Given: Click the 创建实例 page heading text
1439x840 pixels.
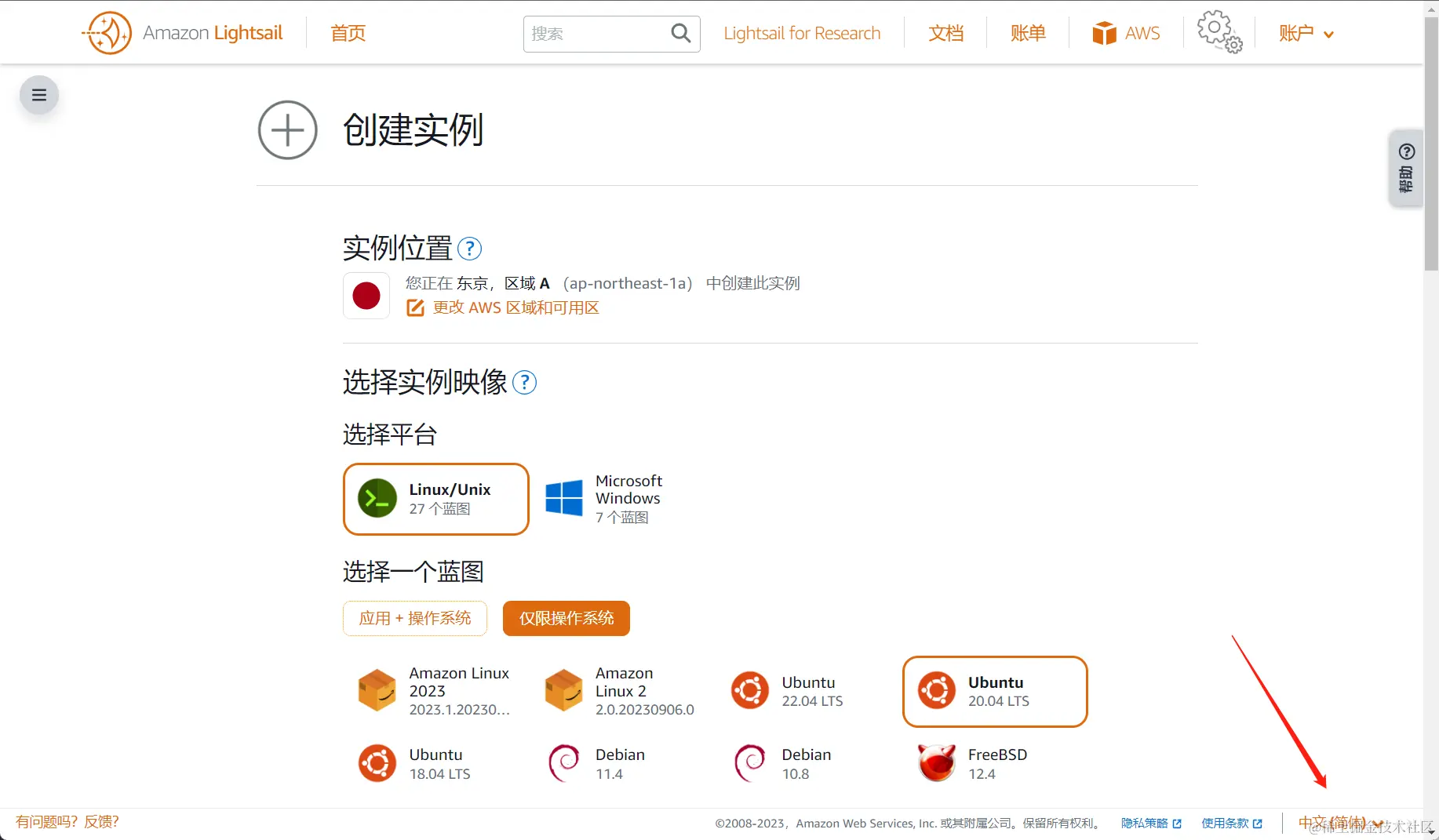Looking at the screenshot, I should tap(413, 130).
